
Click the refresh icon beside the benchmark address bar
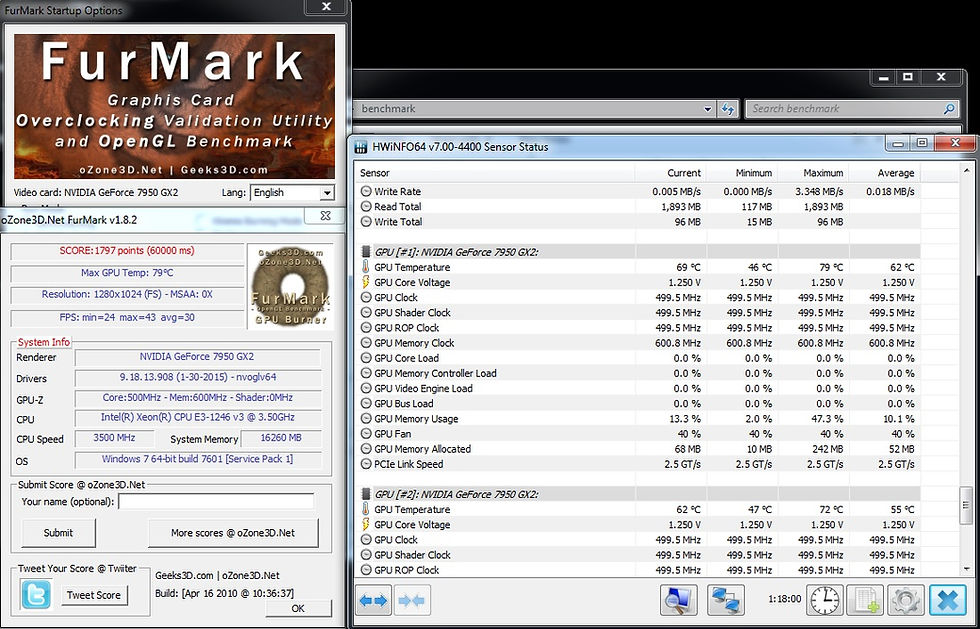tap(728, 109)
